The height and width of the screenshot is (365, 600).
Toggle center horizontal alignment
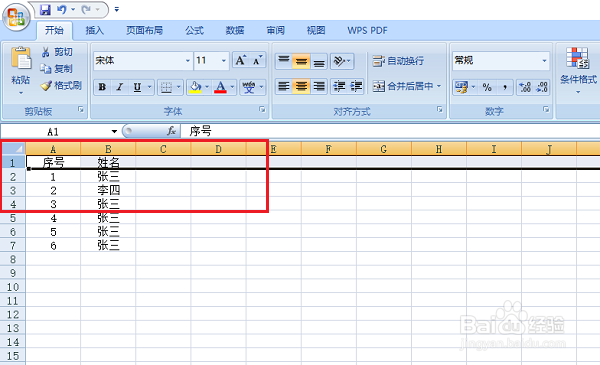point(301,86)
